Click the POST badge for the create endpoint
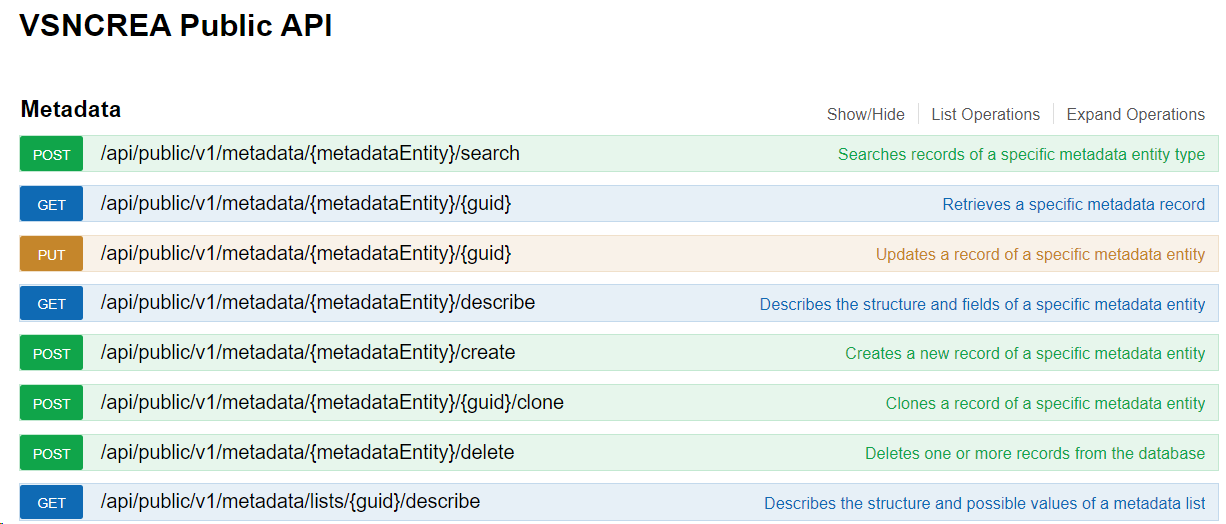Image resolution: width=1226 pixels, height=524 pixels. tap(51, 354)
